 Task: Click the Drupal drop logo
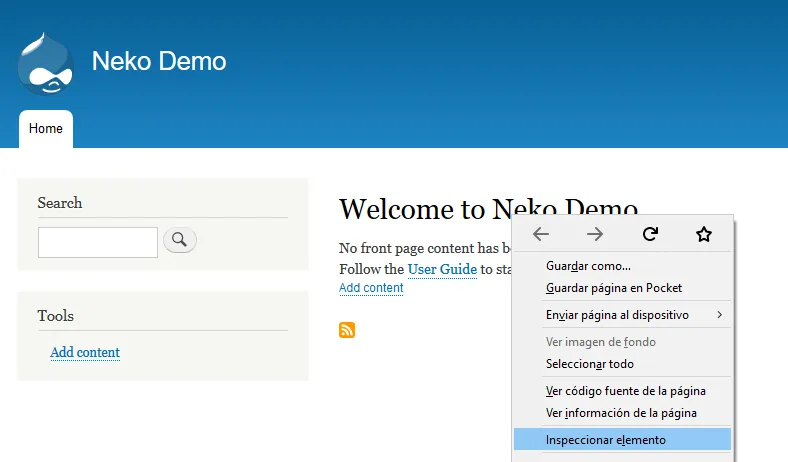[46, 64]
